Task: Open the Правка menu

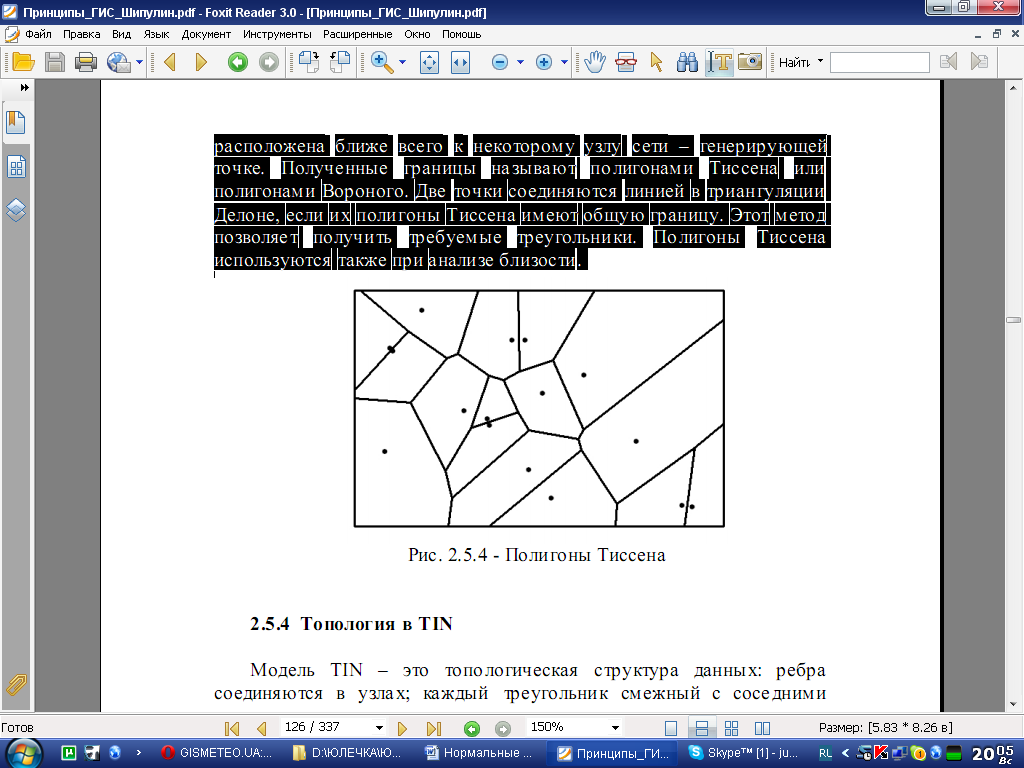Action: (82, 34)
